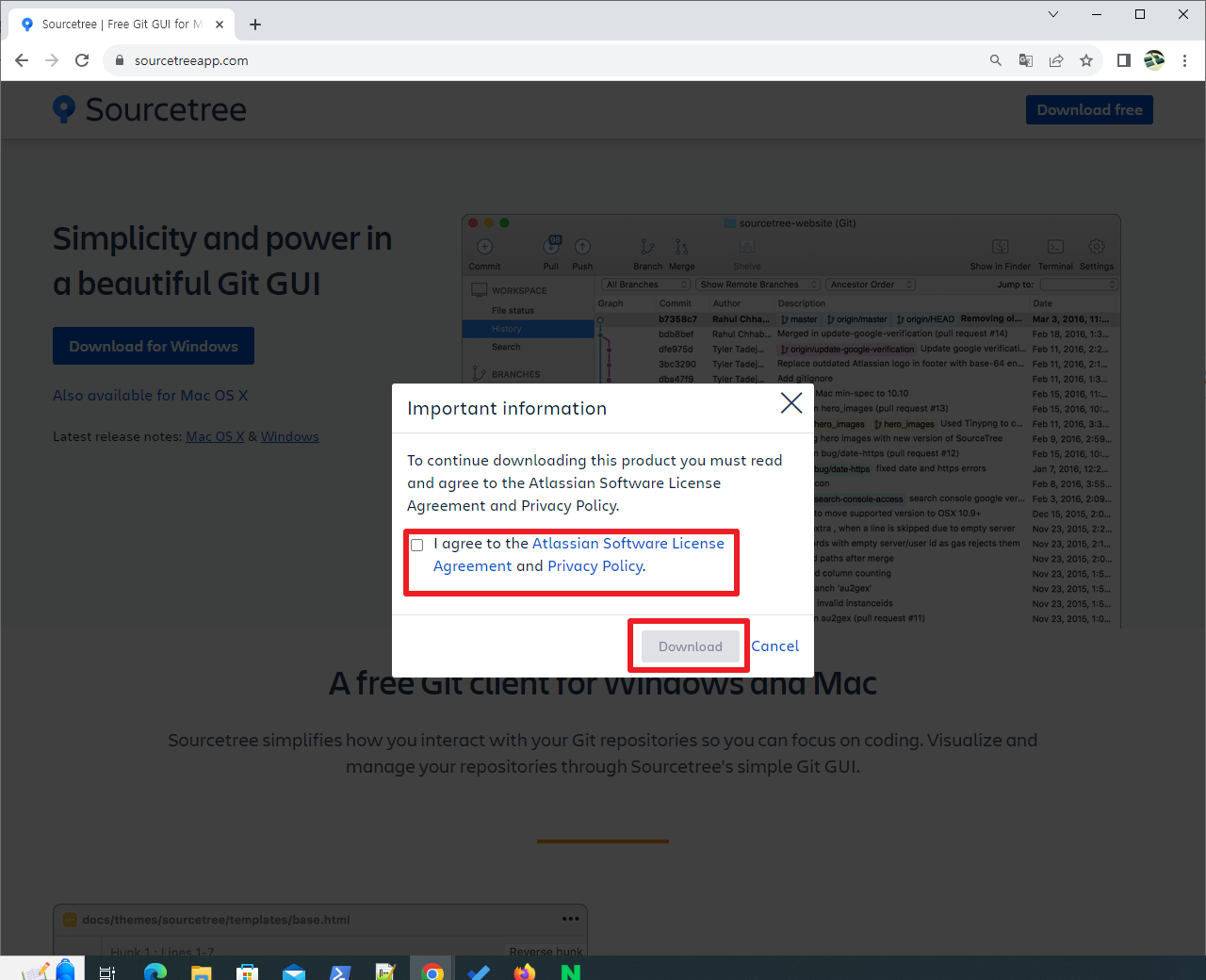Close the dialog with the X icon
The height and width of the screenshot is (980, 1206).
tap(791, 403)
